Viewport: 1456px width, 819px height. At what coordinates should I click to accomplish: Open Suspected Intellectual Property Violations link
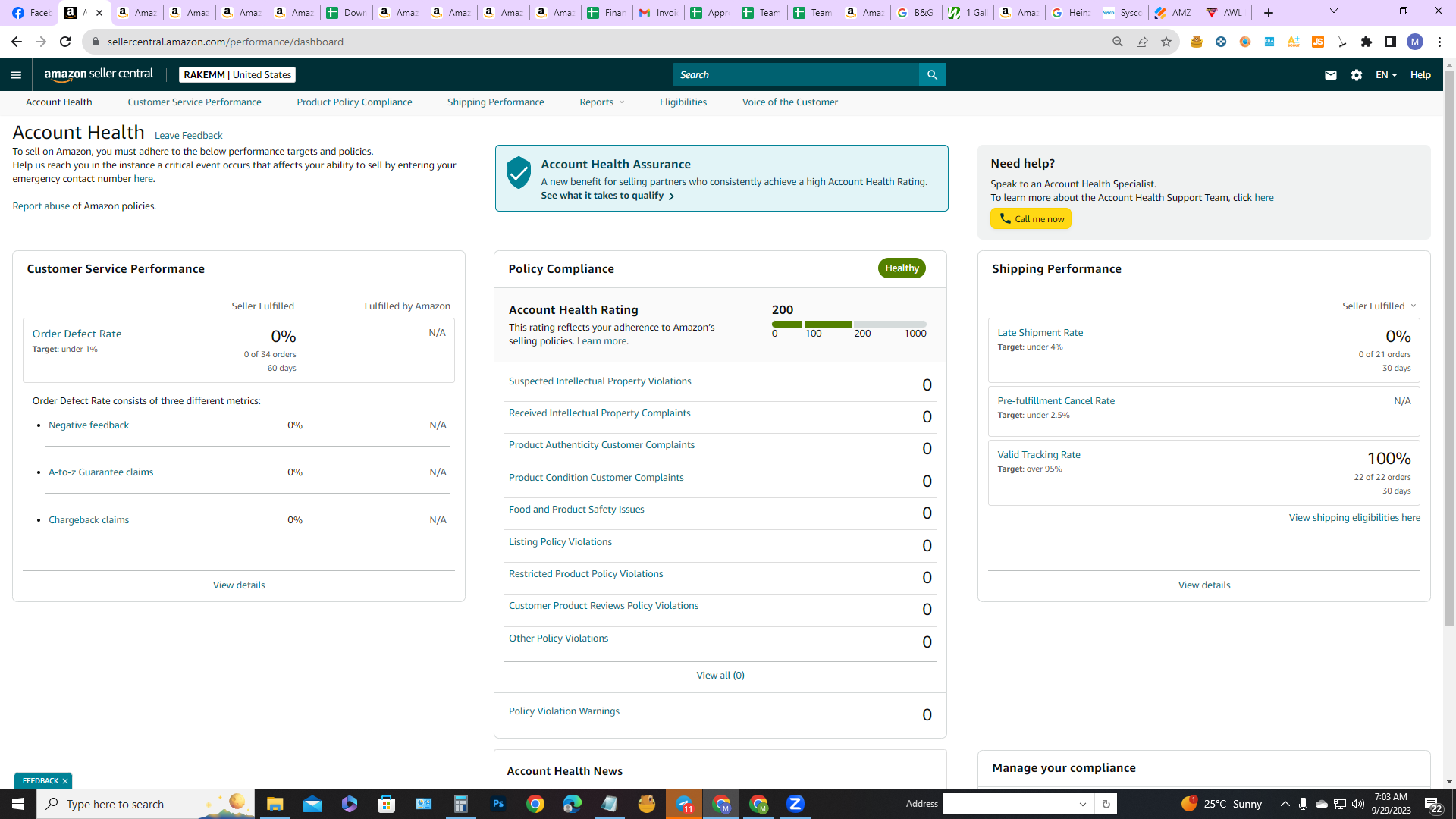(x=600, y=381)
